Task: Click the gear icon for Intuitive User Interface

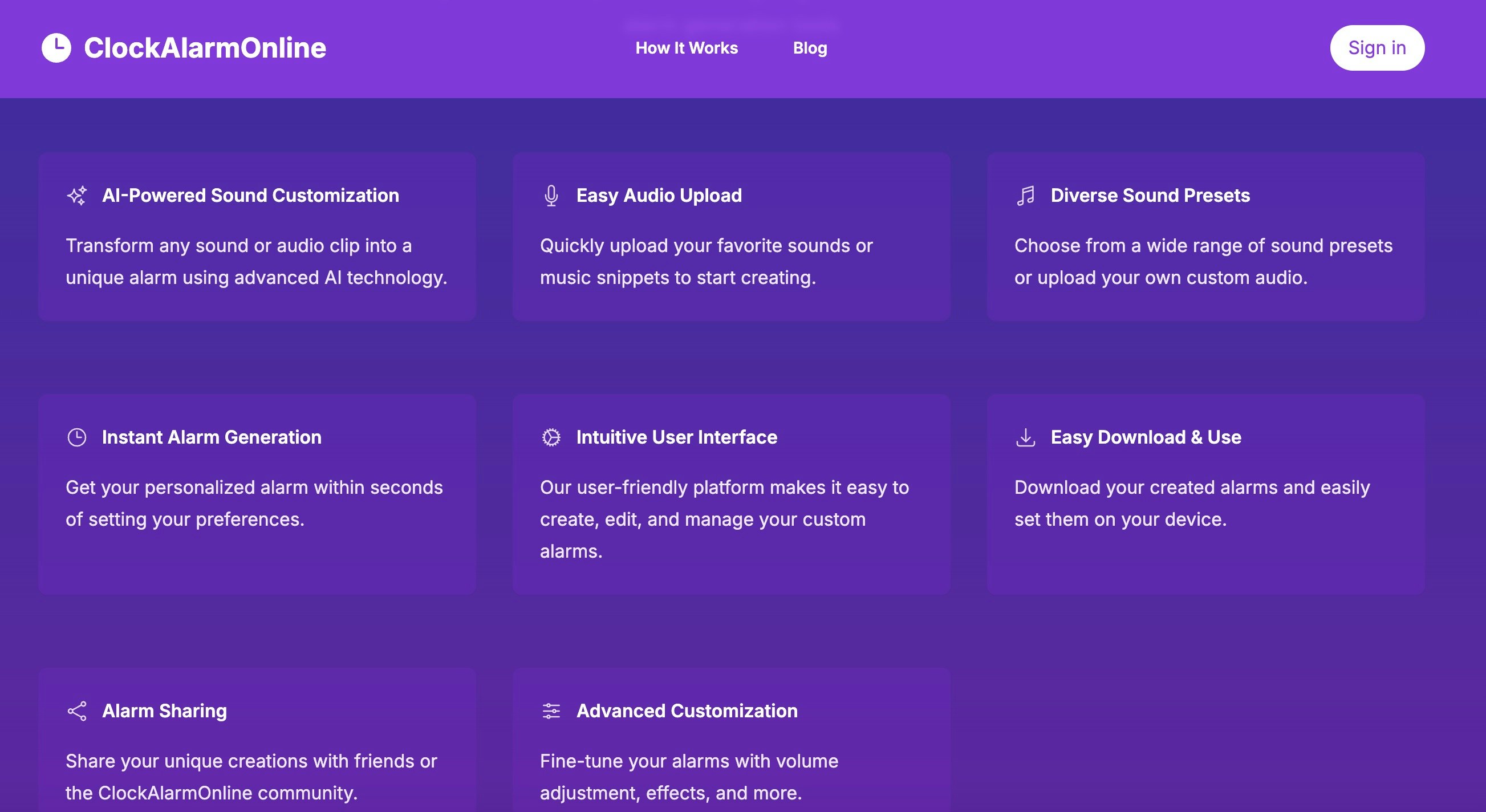Action: tap(551, 437)
